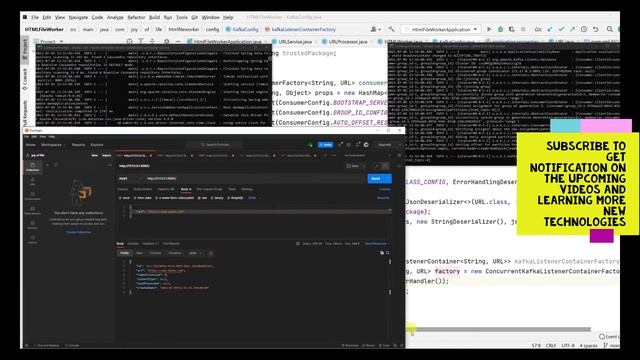Hide the Project panel with minus icon
Image resolution: width=640 pixels, height=360 pixels.
coord(178,41)
